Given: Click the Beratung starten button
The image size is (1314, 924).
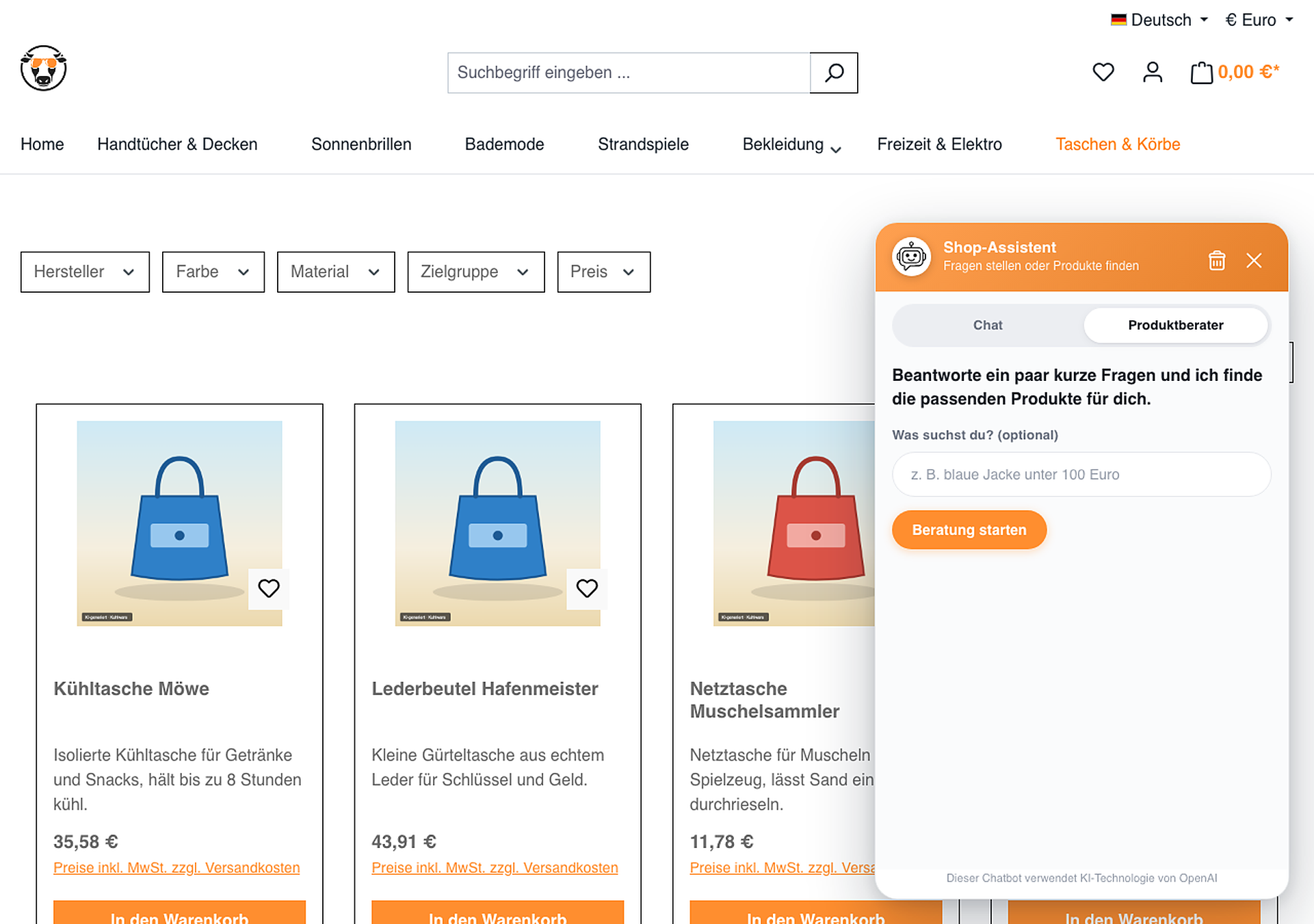Looking at the screenshot, I should [969, 530].
